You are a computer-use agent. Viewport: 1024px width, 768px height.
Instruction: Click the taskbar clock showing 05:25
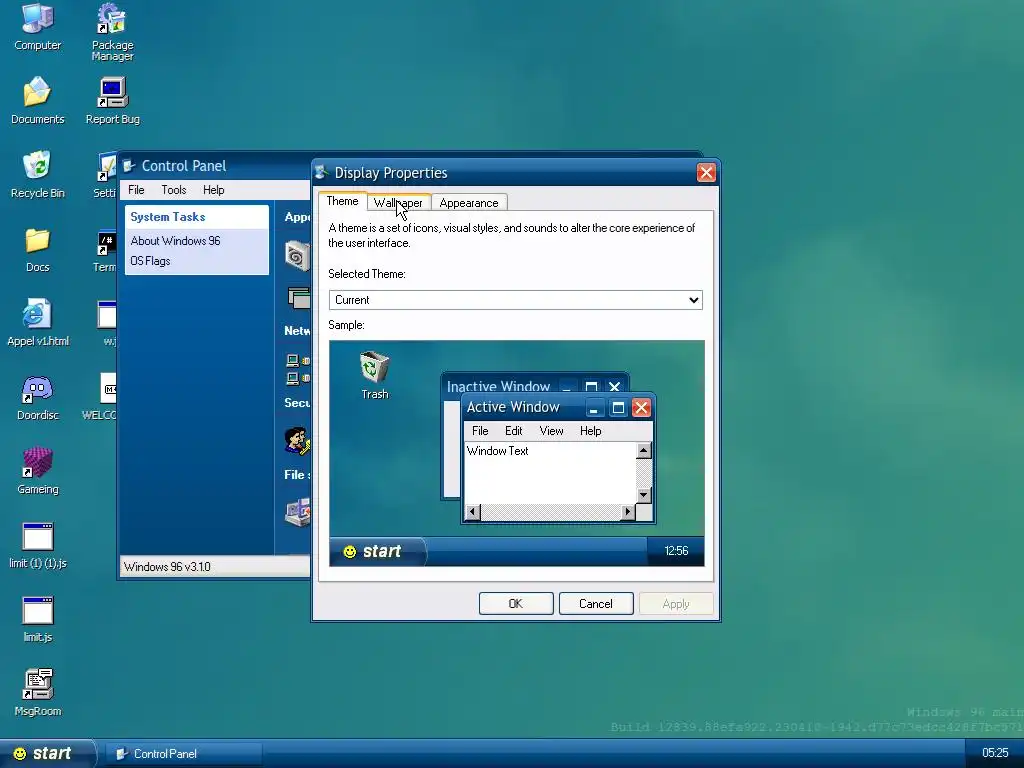click(x=995, y=753)
